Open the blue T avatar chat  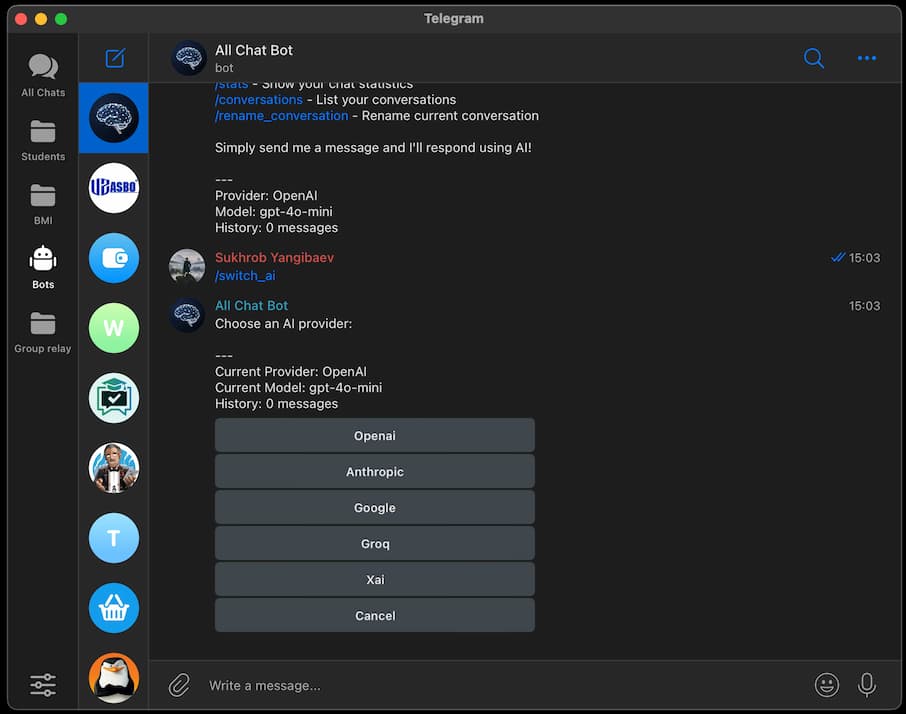[x=114, y=538]
